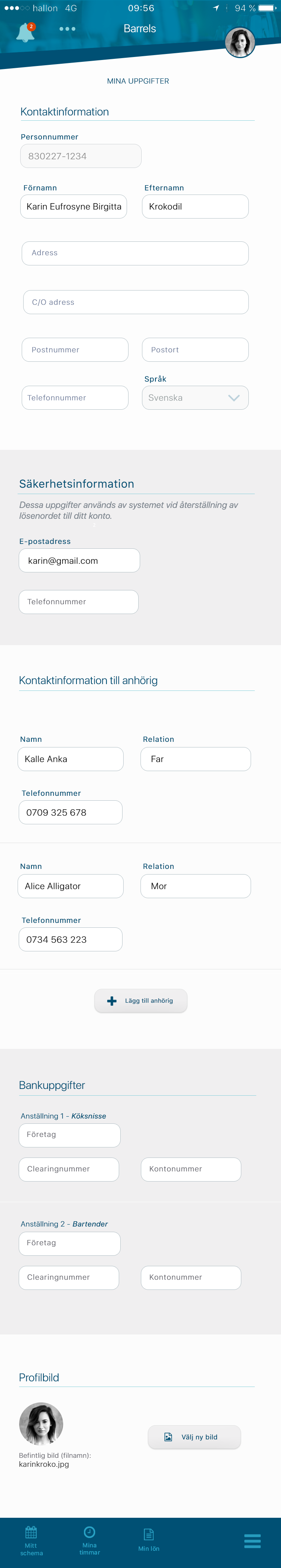Select the Min lön tab label
The image size is (281, 1568).
tap(148, 1549)
